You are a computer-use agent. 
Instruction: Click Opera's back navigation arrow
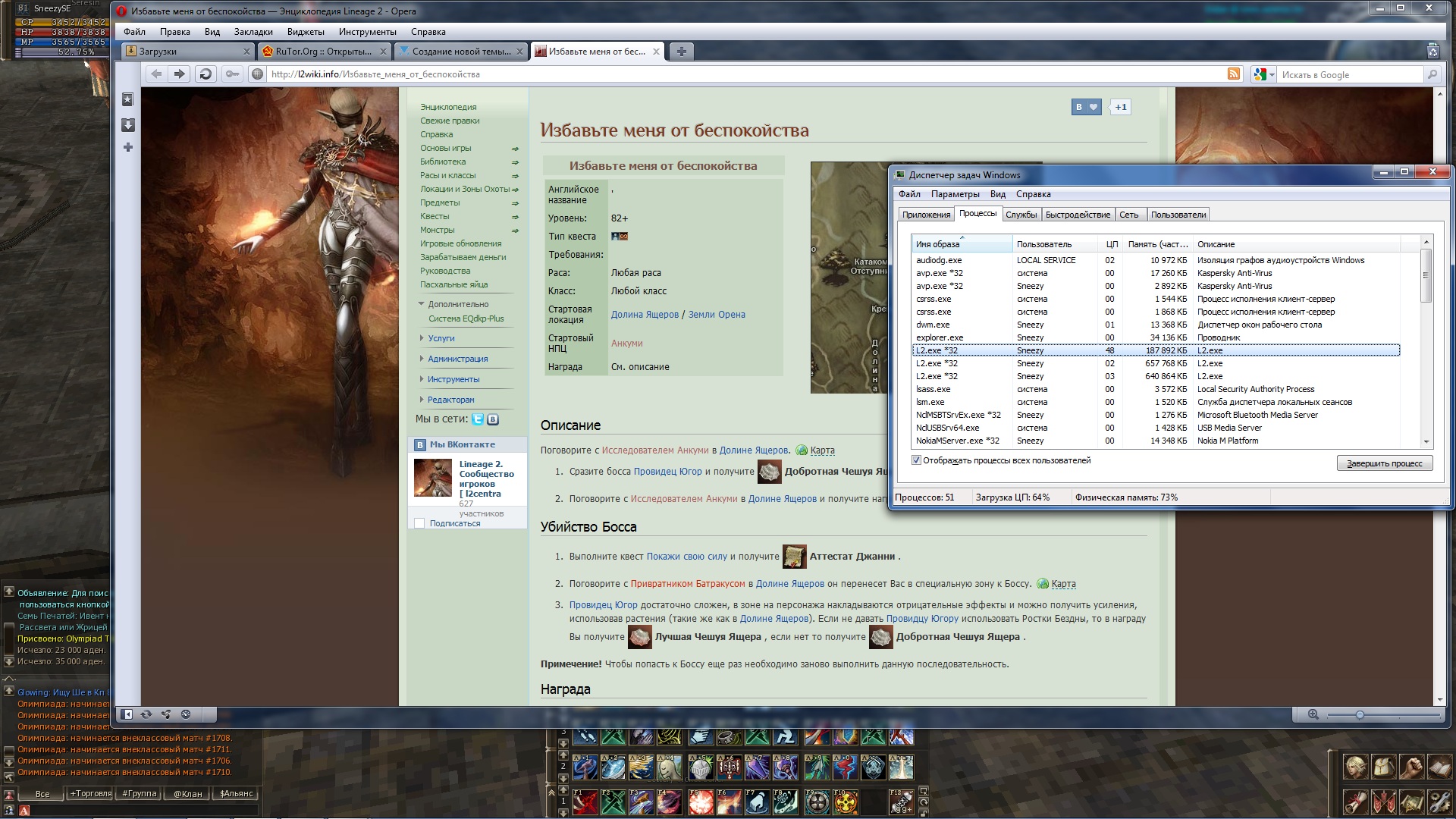156,74
